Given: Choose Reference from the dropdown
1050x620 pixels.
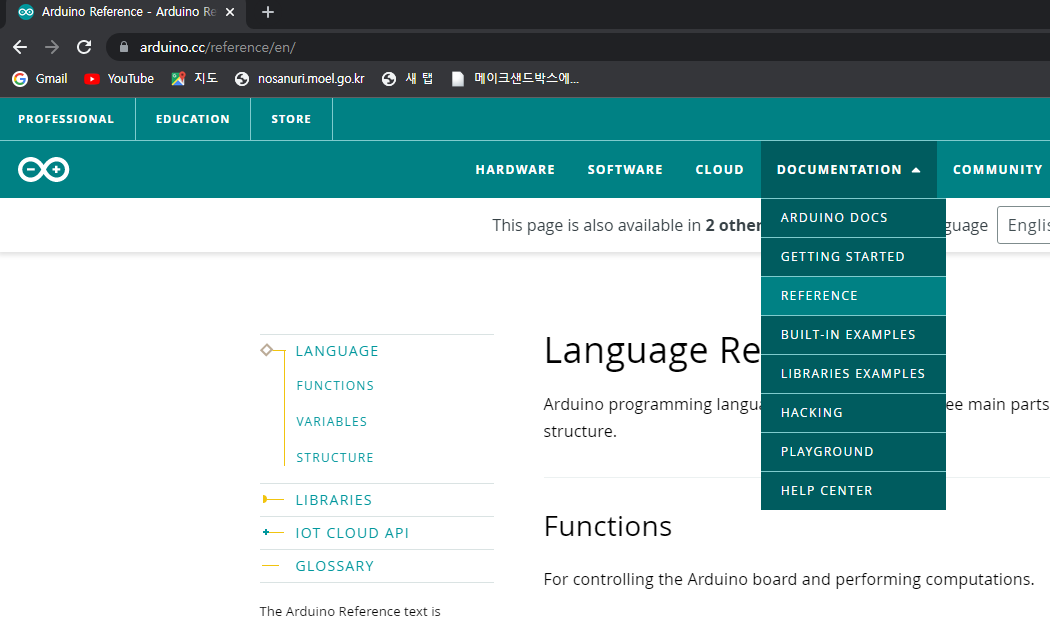Looking at the screenshot, I should pyautogui.click(x=853, y=295).
